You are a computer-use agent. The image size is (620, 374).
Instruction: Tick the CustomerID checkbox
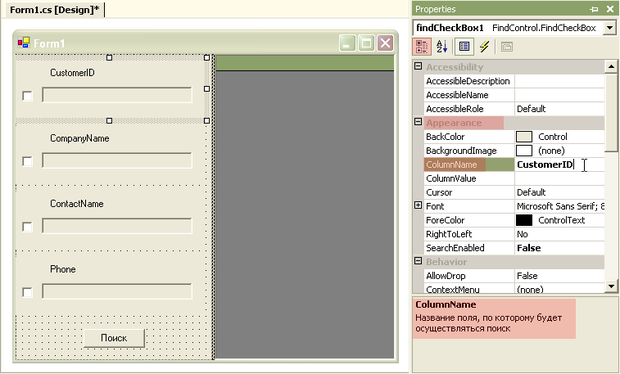click(27, 96)
